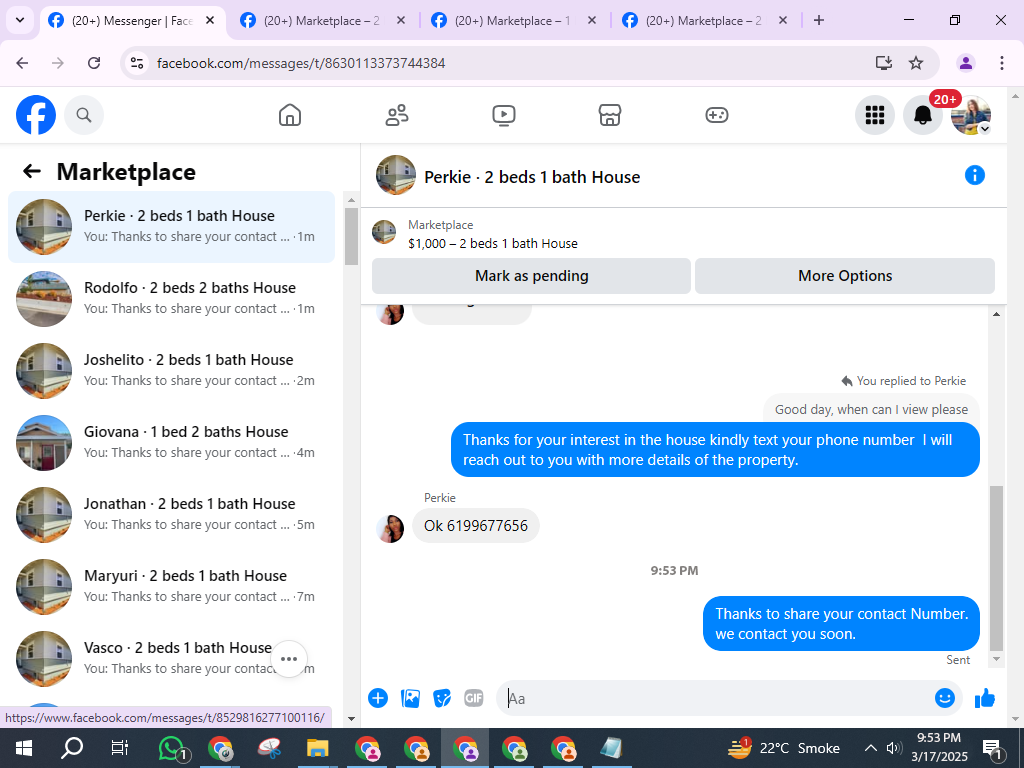Open the Chrome three-dot menu
Viewport: 1024px width, 768px height.
1002,63
